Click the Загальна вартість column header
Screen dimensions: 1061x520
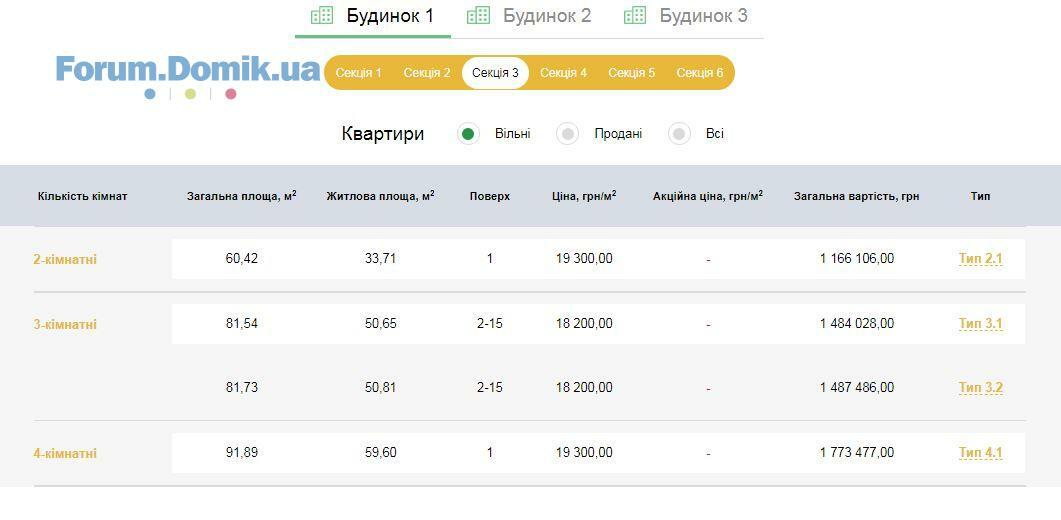[856, 196]
